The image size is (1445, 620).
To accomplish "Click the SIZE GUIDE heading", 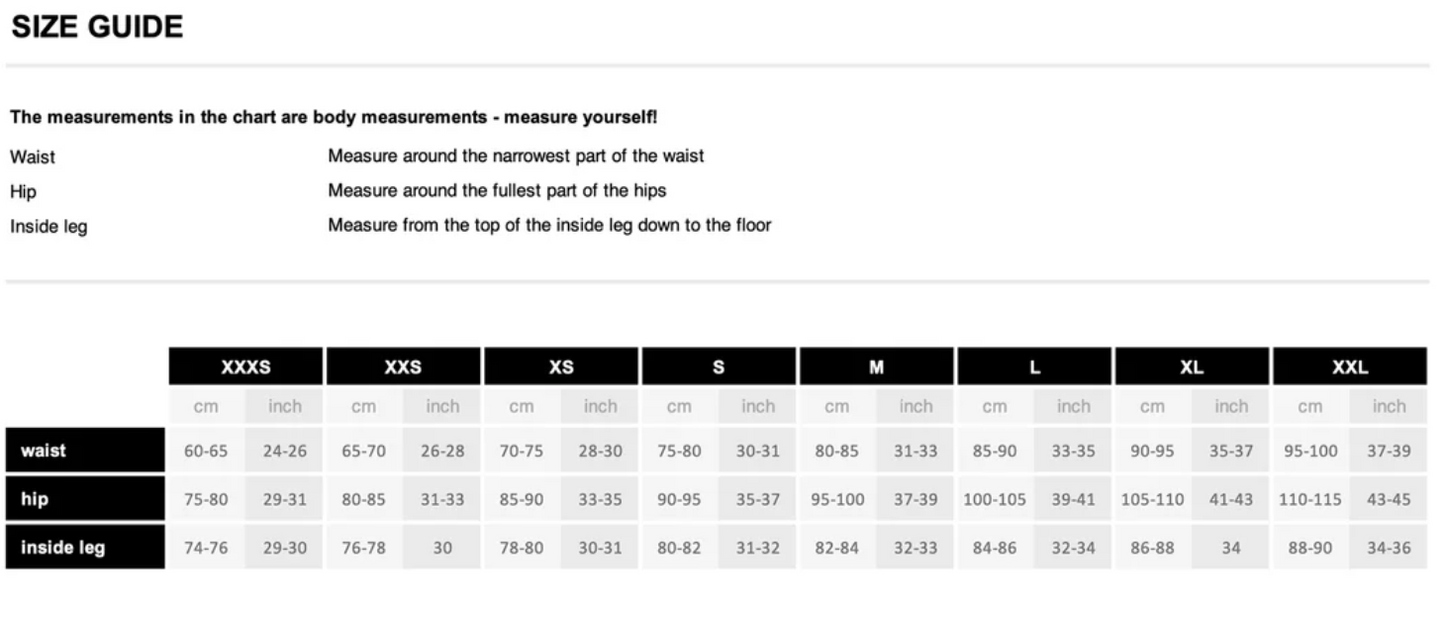I will (x=97, y=27).
